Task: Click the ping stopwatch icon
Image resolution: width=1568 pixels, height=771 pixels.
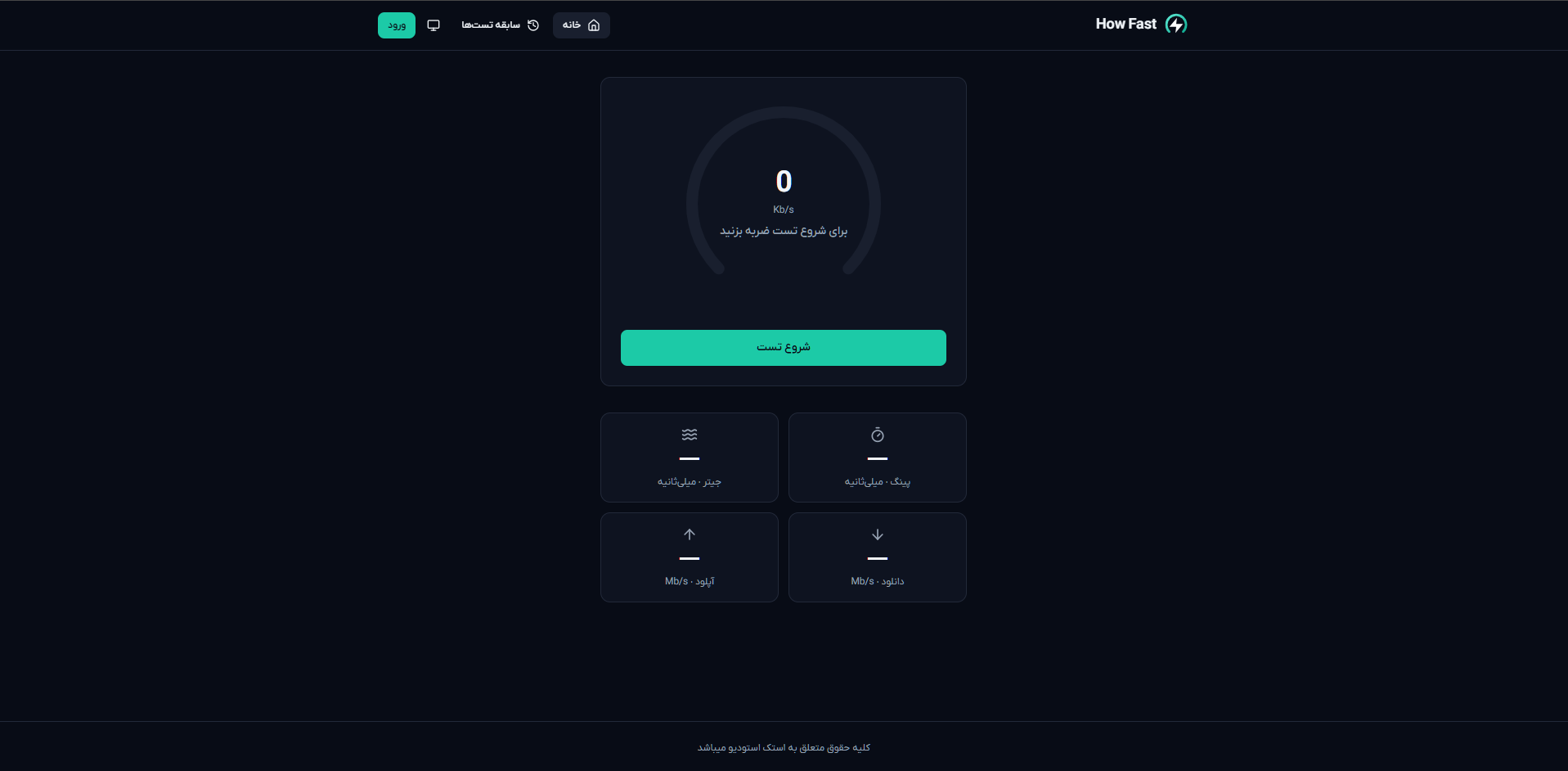Action: (x=878, y=435)
